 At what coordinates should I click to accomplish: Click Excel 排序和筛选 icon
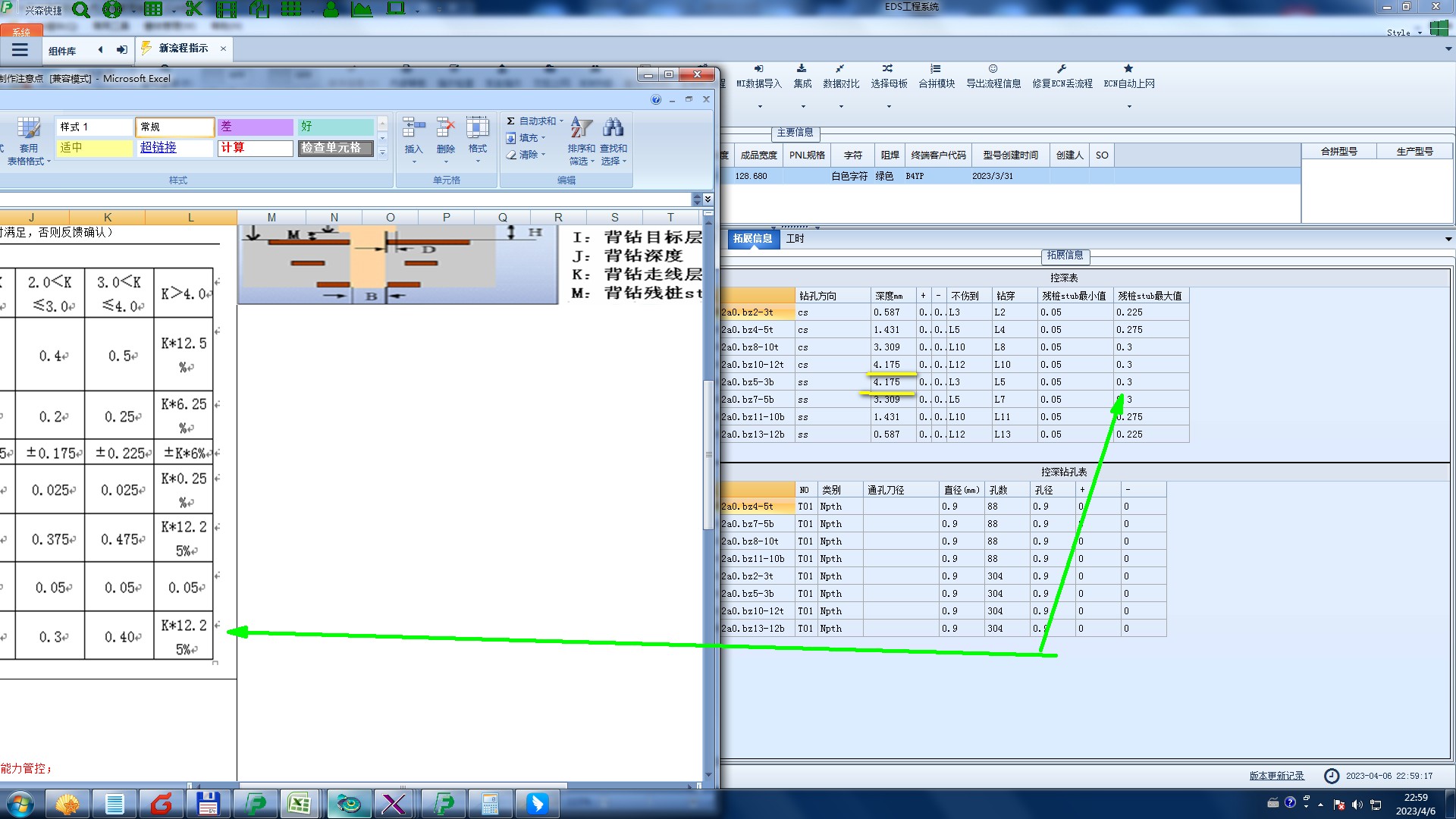tap(581, 127)
